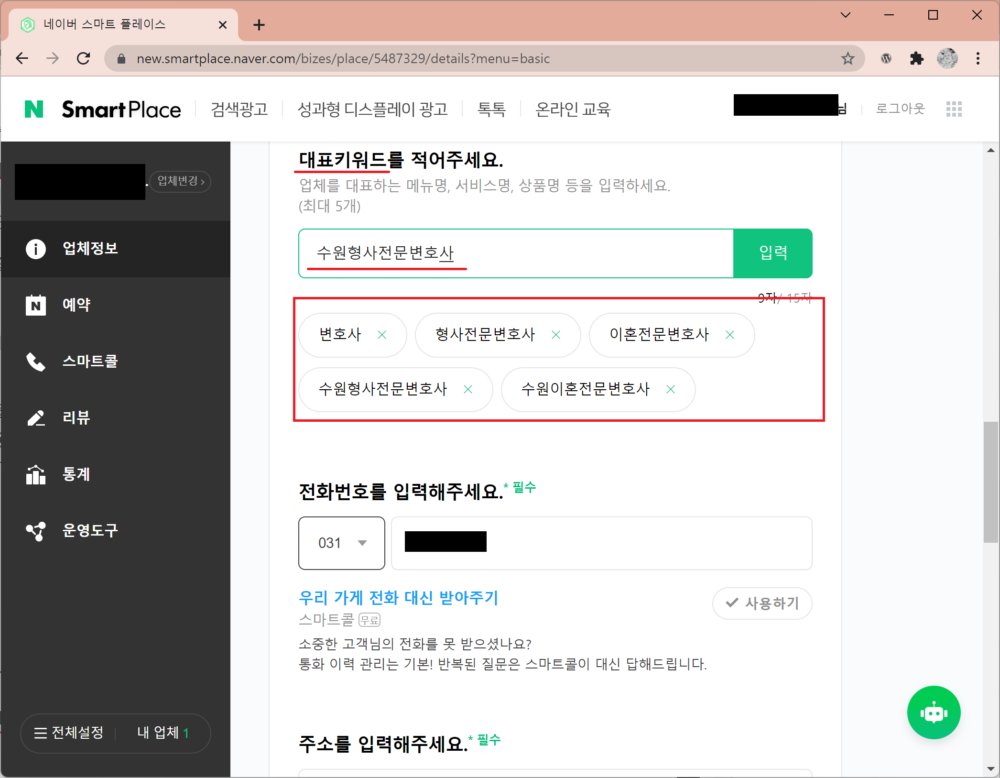Bookmark this page with the star icon
The height and width of the screenshot is (778, 1000).
pyautogui.click(x=848, y=58)
